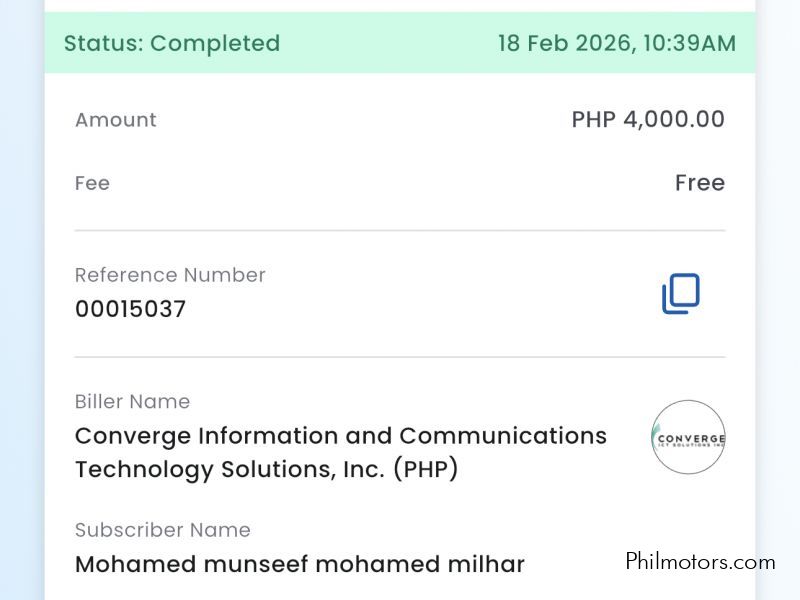800x600 pixels.
Task: Select the 18 Feb 2026 timestamp
Action: point(616,43)
